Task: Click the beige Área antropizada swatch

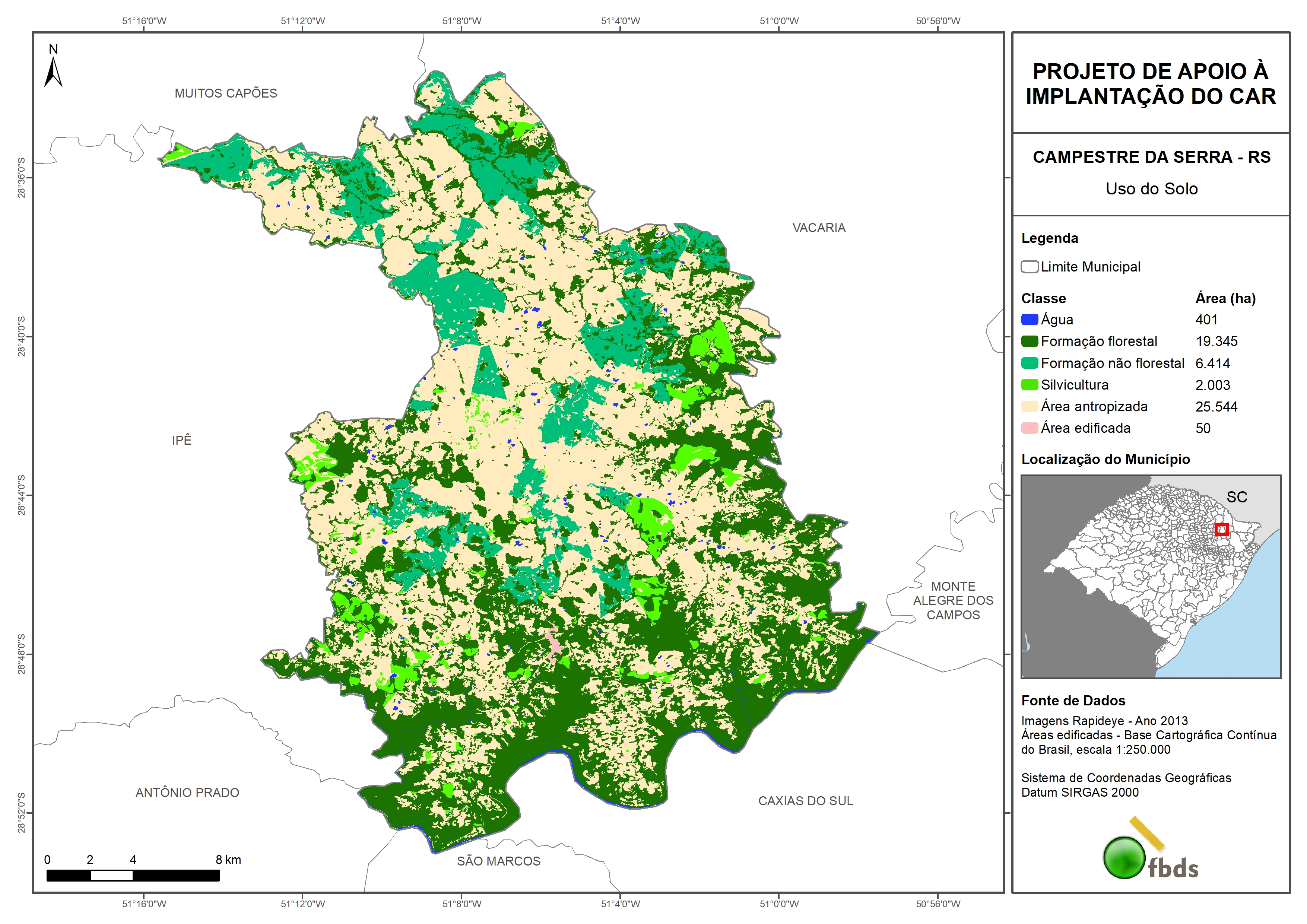Action: pos(1029,406)
